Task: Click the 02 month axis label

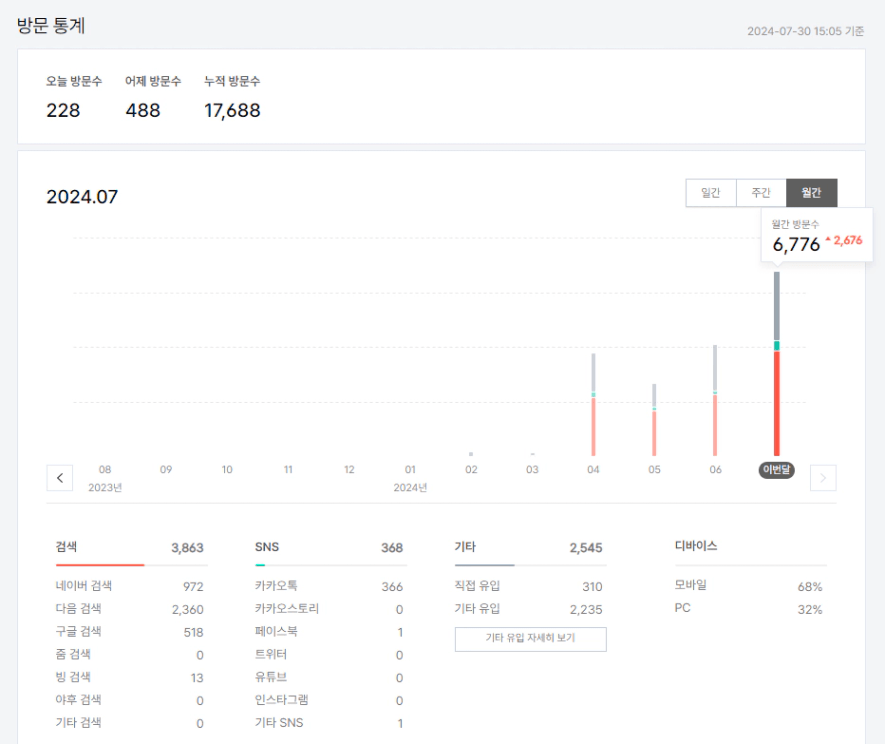Action: click(x=471, y=469)
